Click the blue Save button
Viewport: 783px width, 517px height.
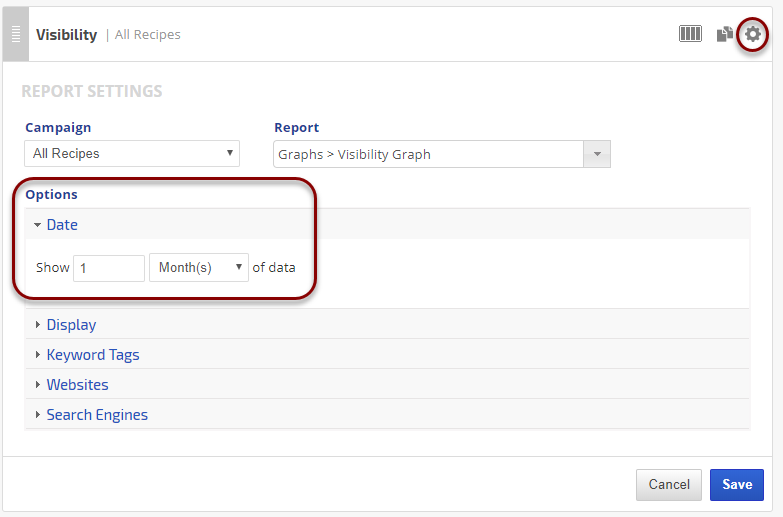point(737,485)
